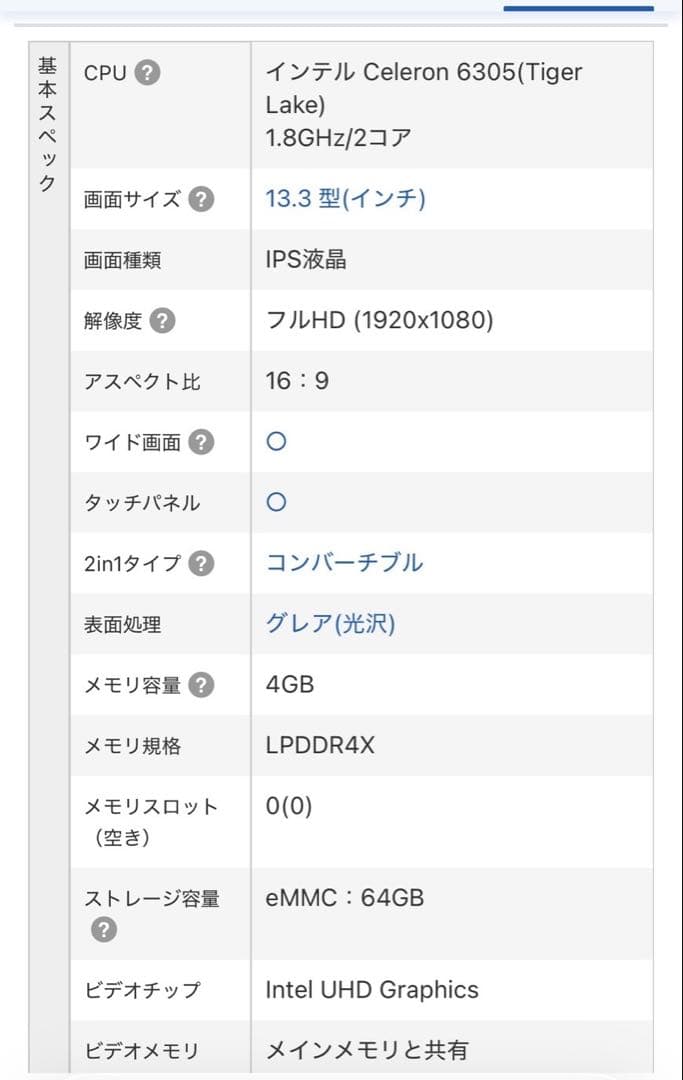Open the 2in1タイプ help tooltip

200,563
